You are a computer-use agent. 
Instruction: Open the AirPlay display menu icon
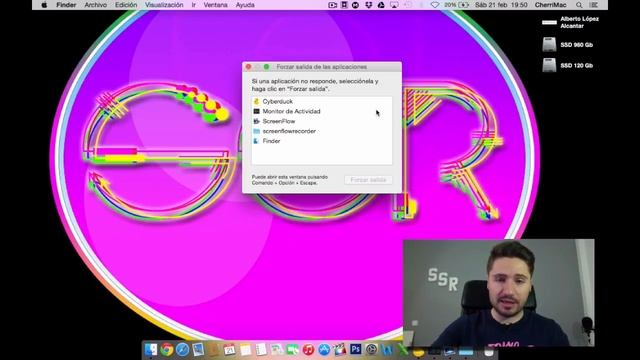(394, 5)
